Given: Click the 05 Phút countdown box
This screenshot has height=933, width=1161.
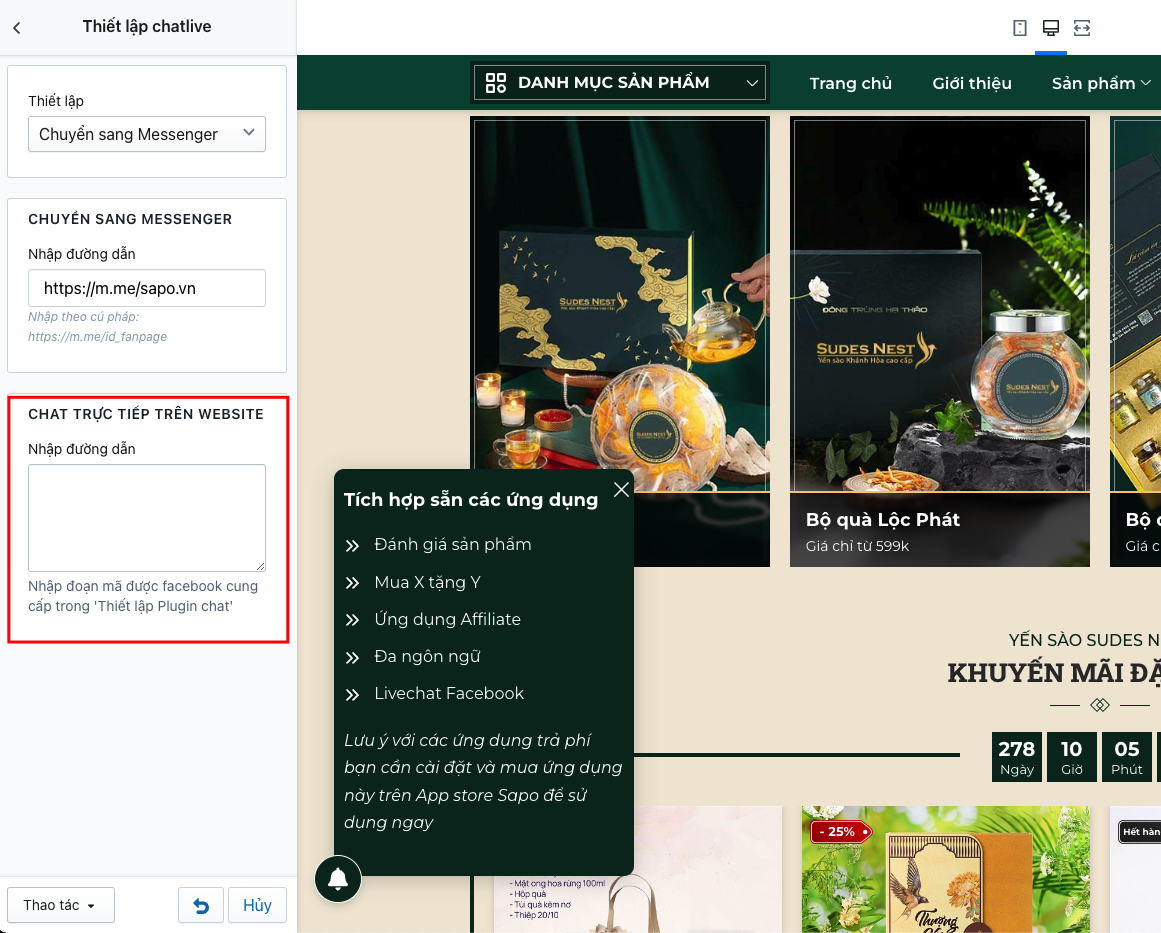Looking at the screenshot, I should click(1126, 757).
